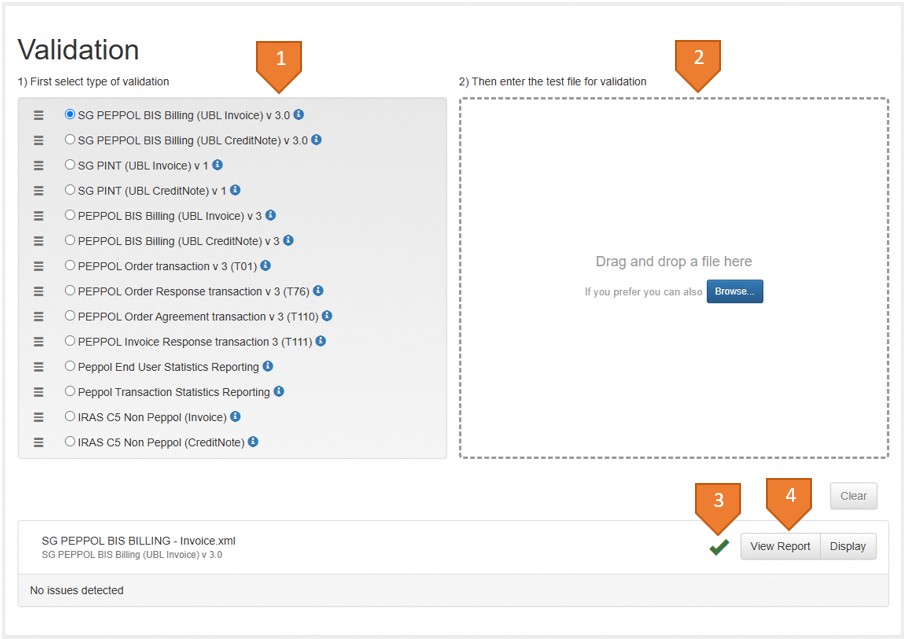Click info icon for Peppol End User Statistics Reporting
Viewport: 904px width, 639px height.
267,367
